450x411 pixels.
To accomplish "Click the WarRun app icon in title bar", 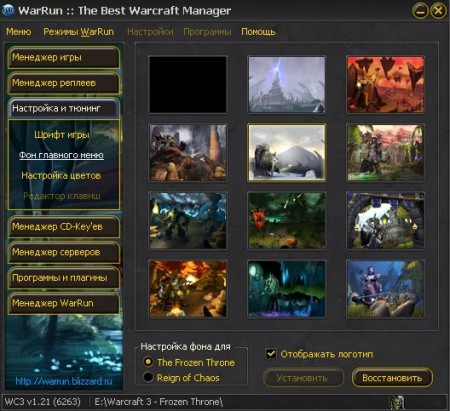I will tap(8, 10).
